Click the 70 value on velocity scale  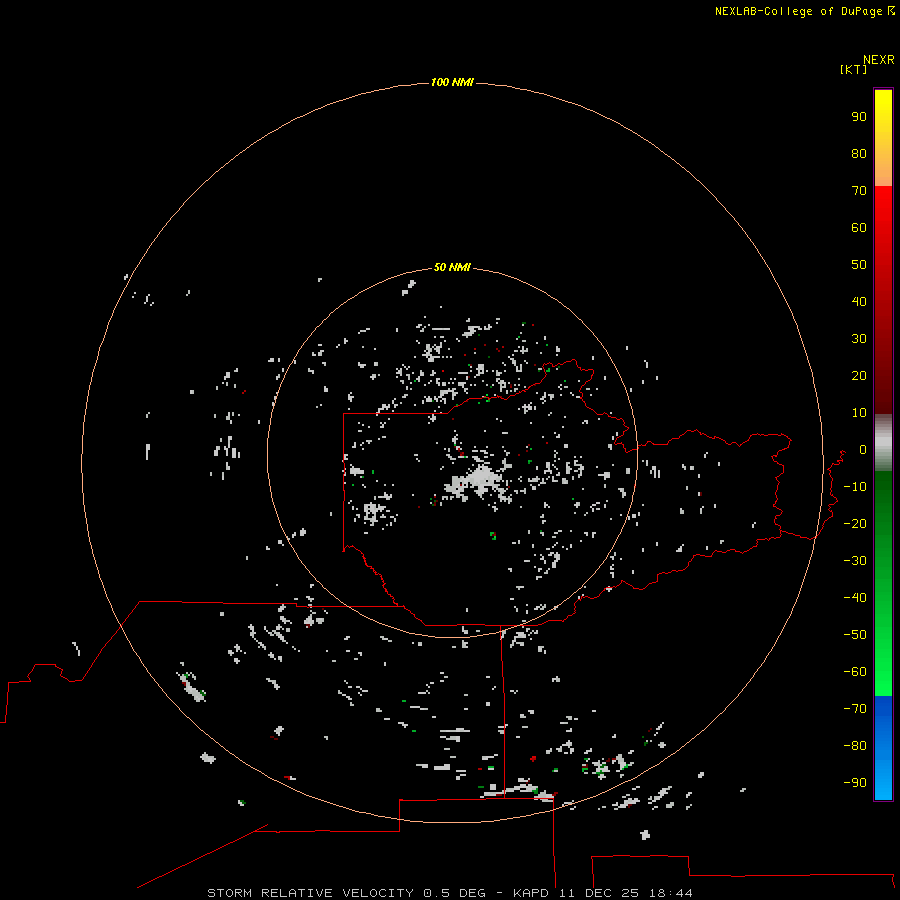click(859, 191)
